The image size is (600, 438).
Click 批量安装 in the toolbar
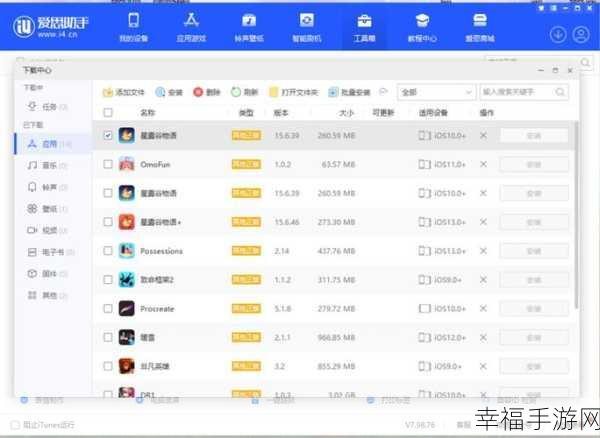tap(349, 92)
